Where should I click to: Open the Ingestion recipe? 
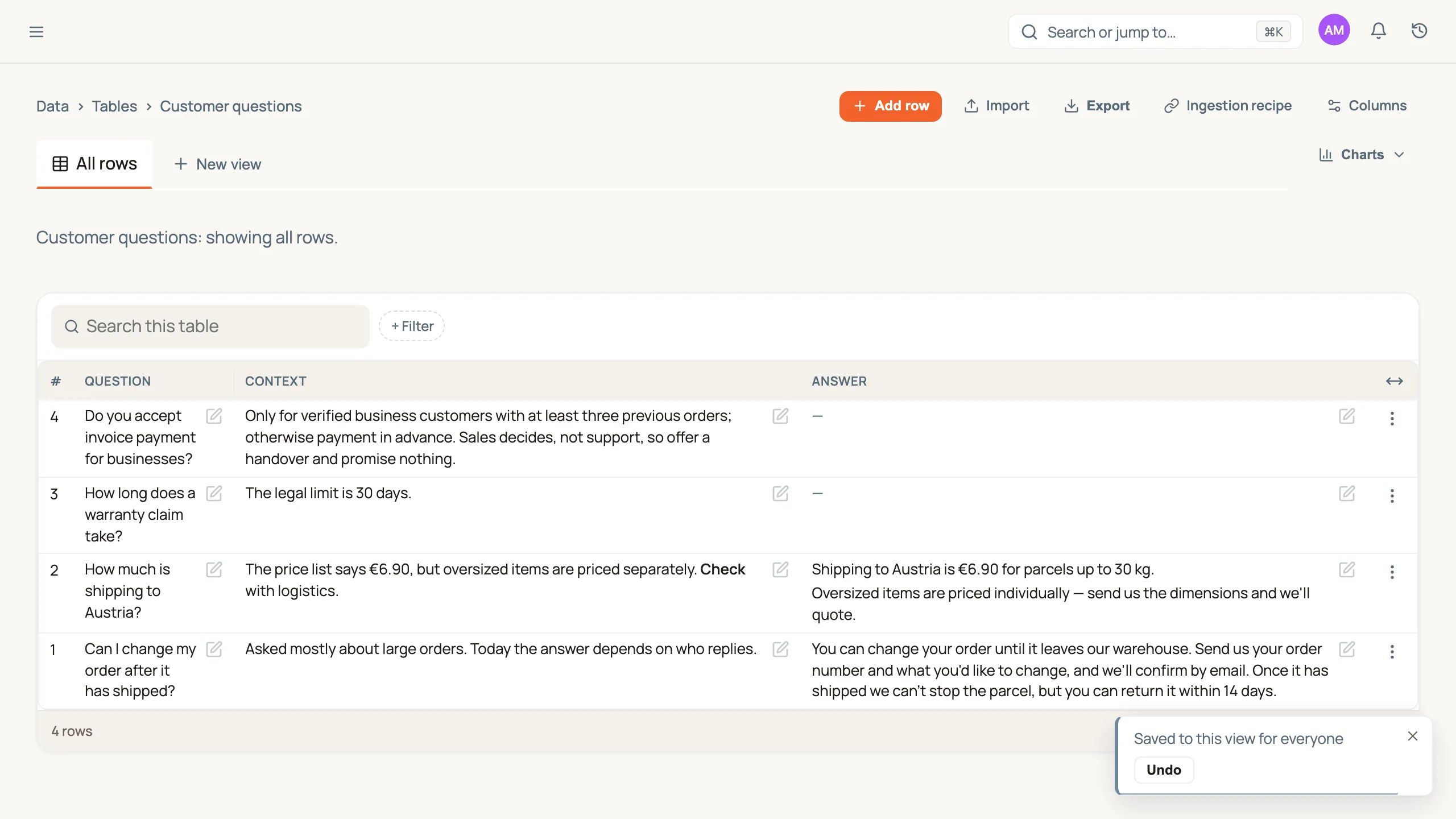click(x=1227, y=106)
